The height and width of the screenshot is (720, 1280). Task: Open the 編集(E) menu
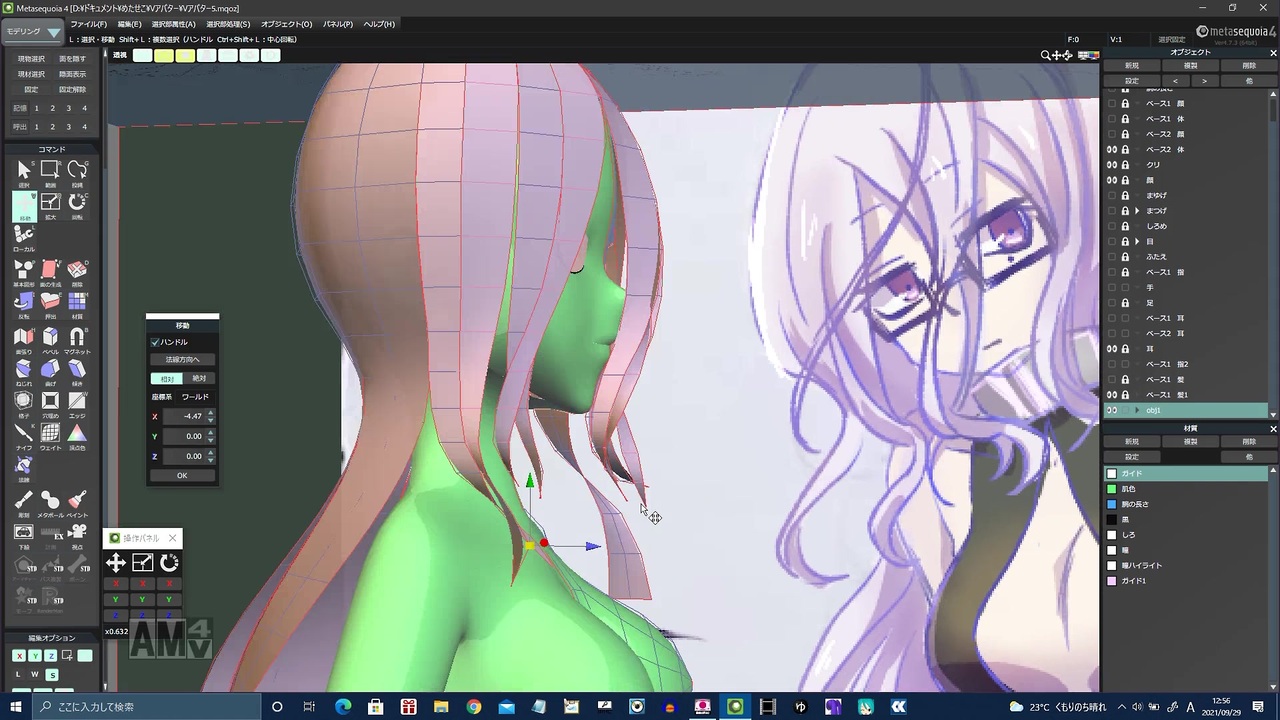point(129,24)
